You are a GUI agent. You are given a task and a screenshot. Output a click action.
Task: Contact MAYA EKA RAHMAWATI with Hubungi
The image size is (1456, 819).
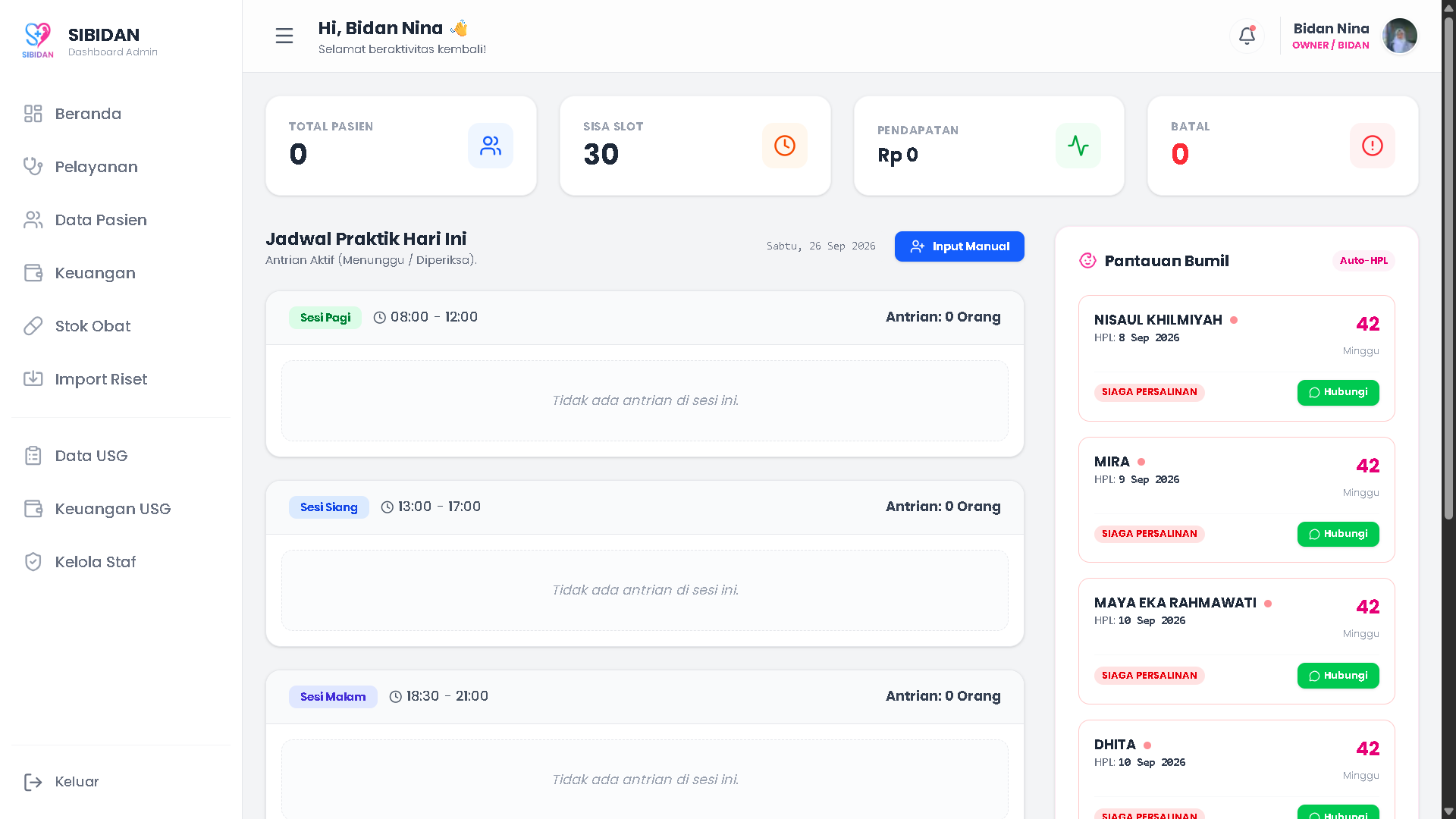pyautogui.click(x=1338, y=676)
